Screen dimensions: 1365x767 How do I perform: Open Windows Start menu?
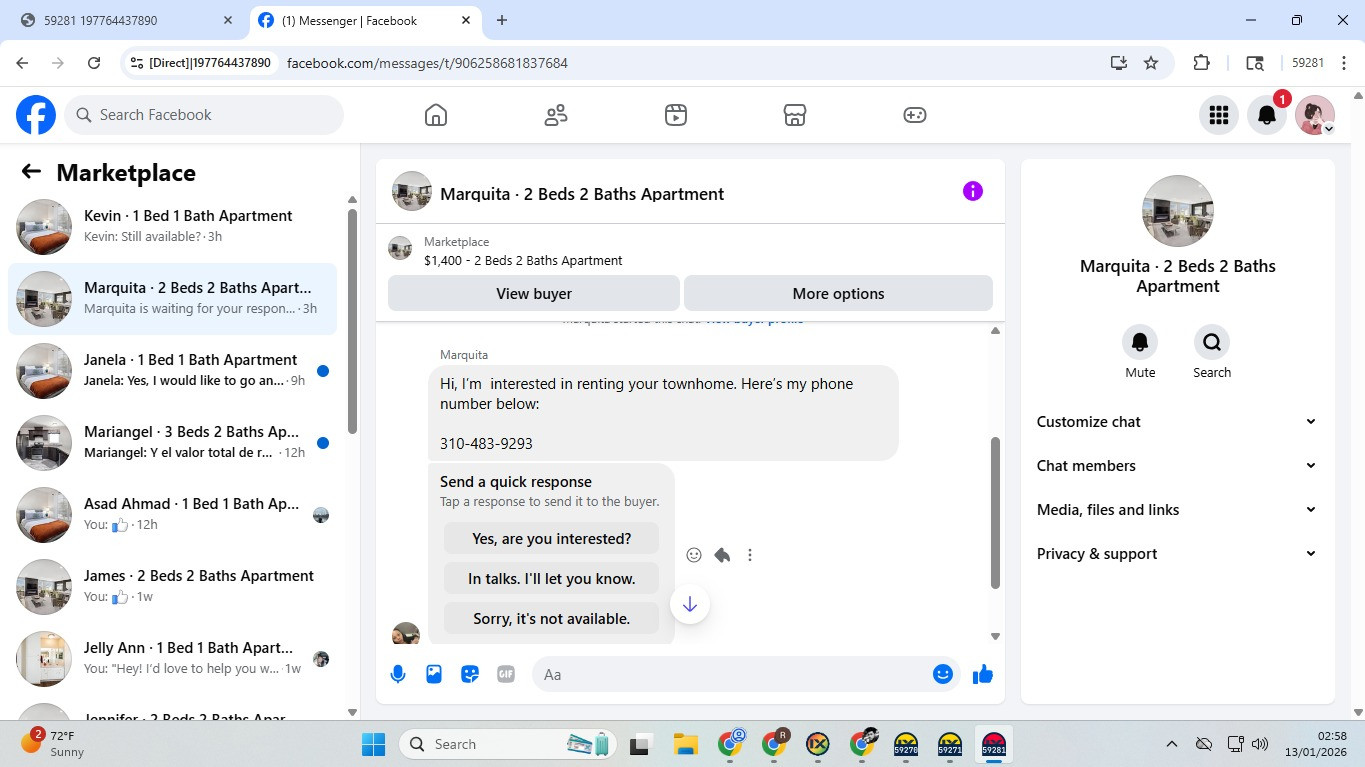[373, 745]
